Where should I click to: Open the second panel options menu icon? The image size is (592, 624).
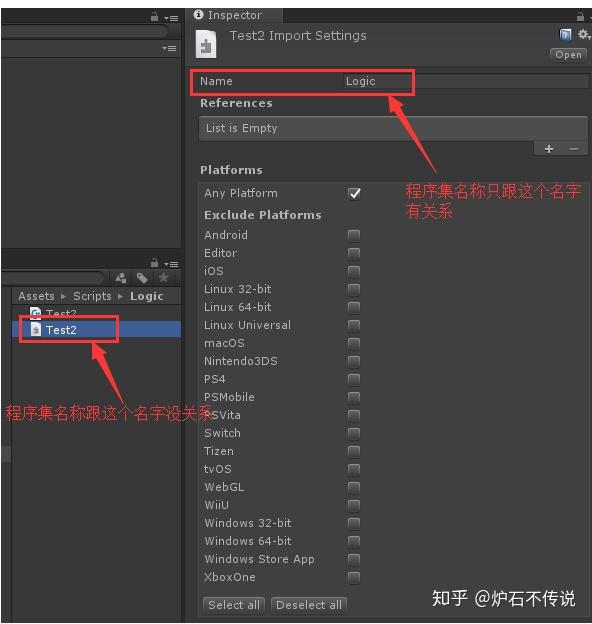[169, 49]
